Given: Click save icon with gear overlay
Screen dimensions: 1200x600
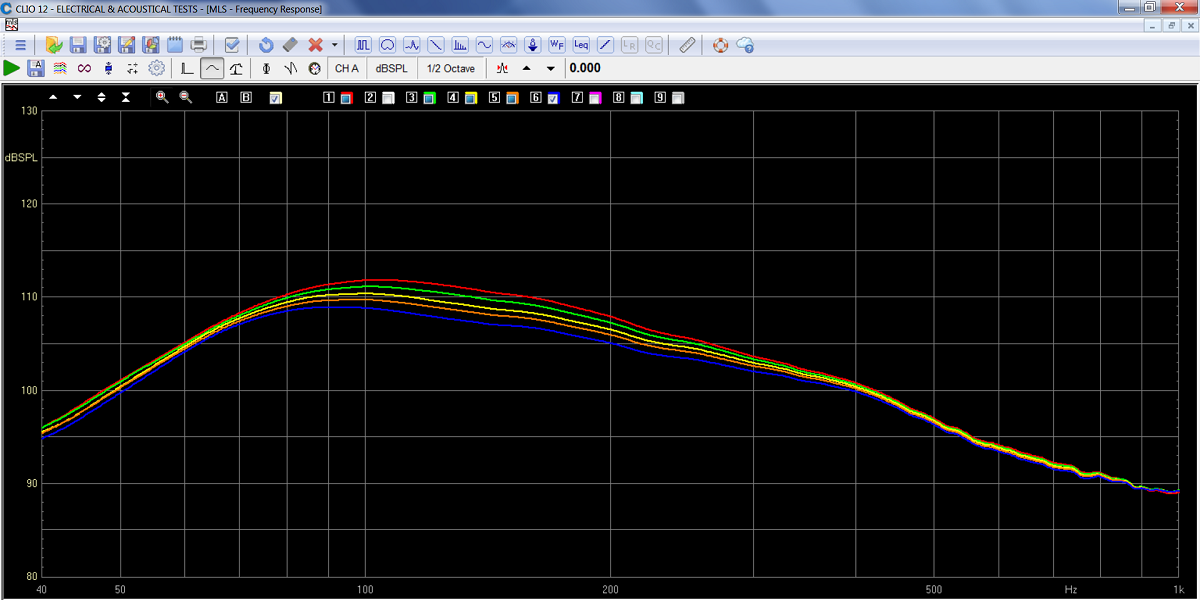Looking at the screenshot, I should point(102,45).
